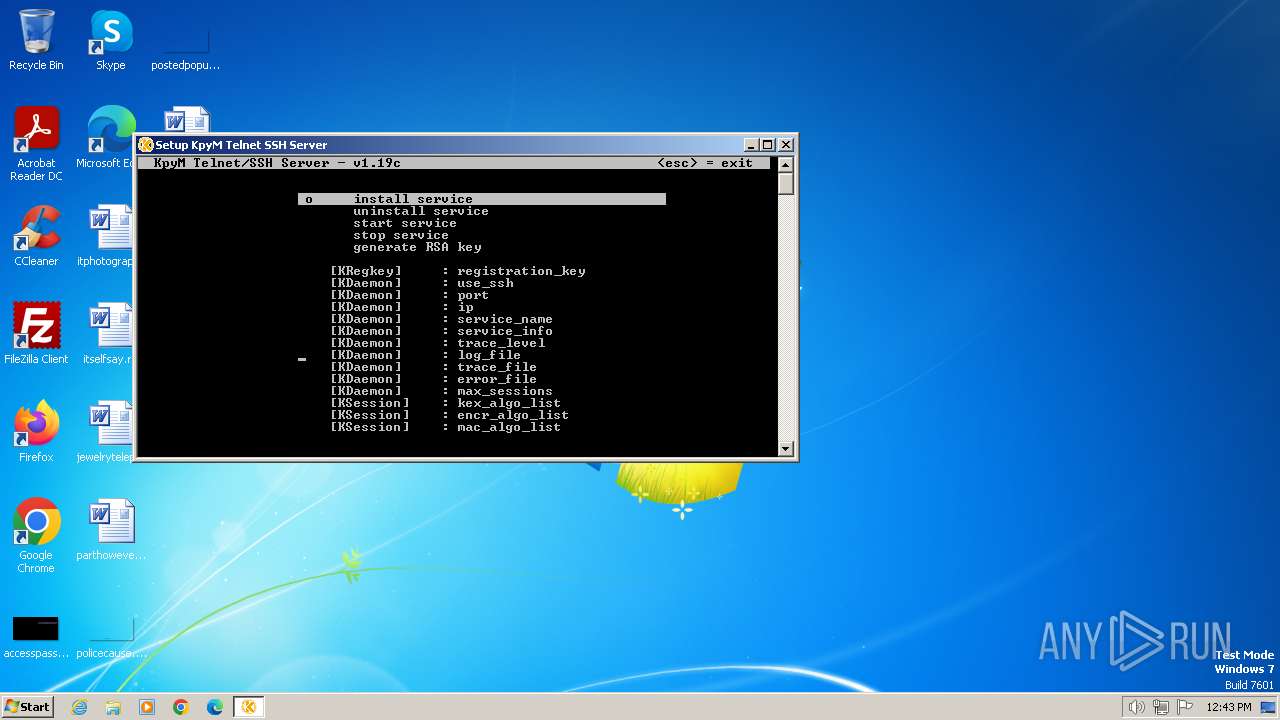Click the network tray icon
The width and height of the screenshot is (1280, 720).
[1162, 707]
